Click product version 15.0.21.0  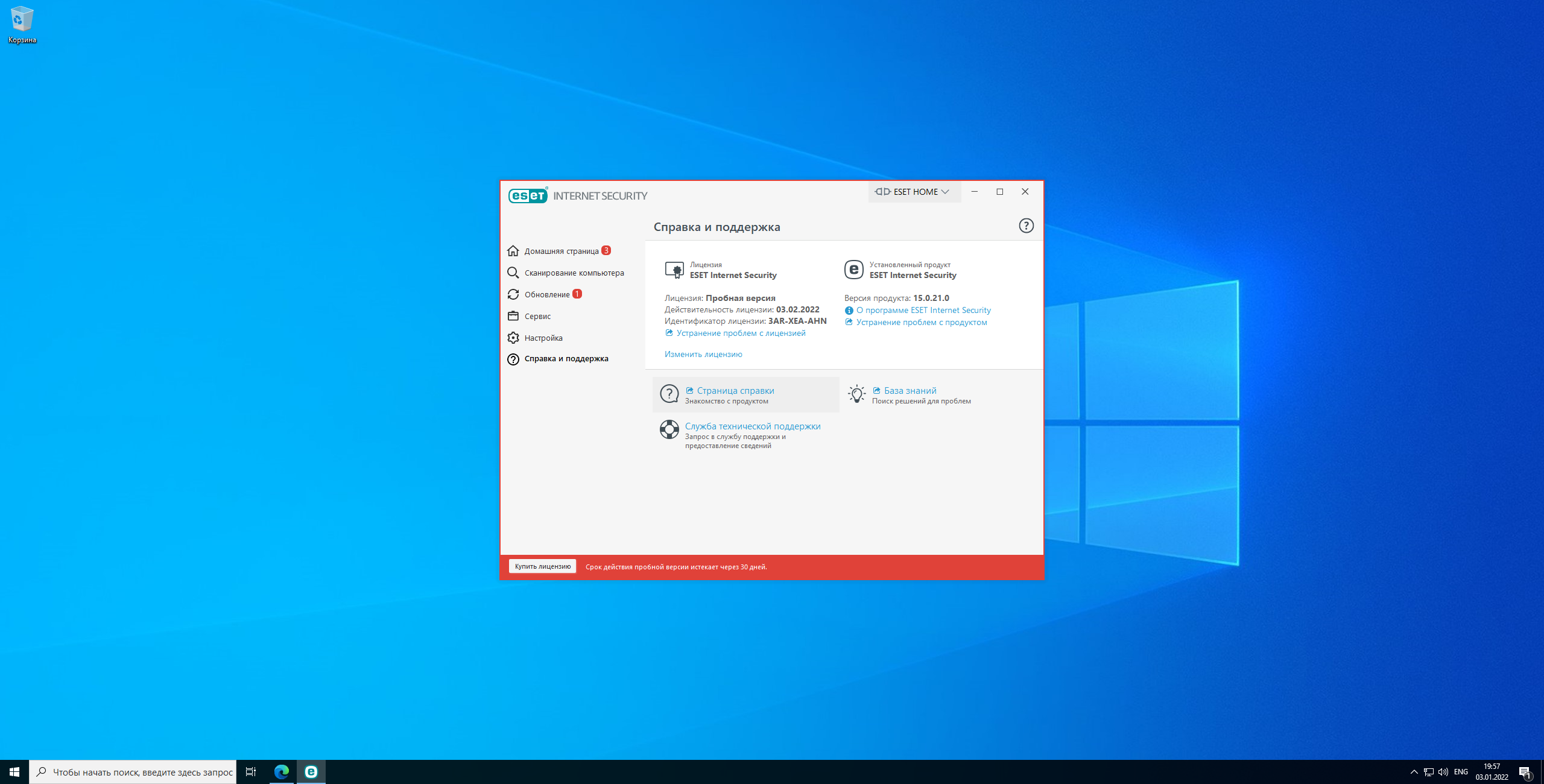point(931,298)
